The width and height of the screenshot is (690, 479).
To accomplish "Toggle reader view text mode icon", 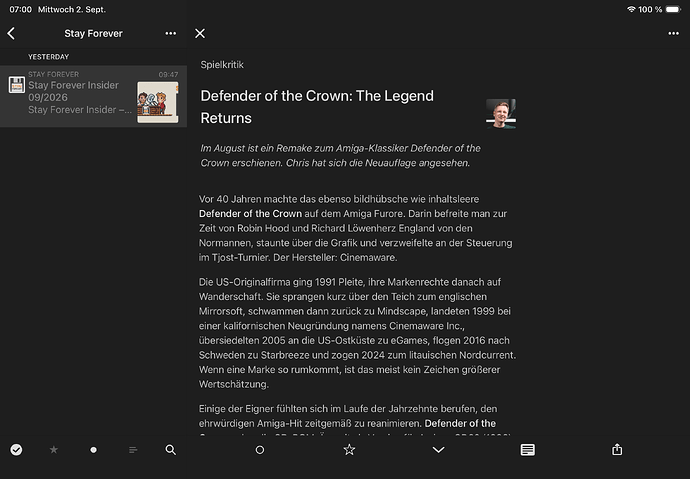I will [x=528, y=450].
